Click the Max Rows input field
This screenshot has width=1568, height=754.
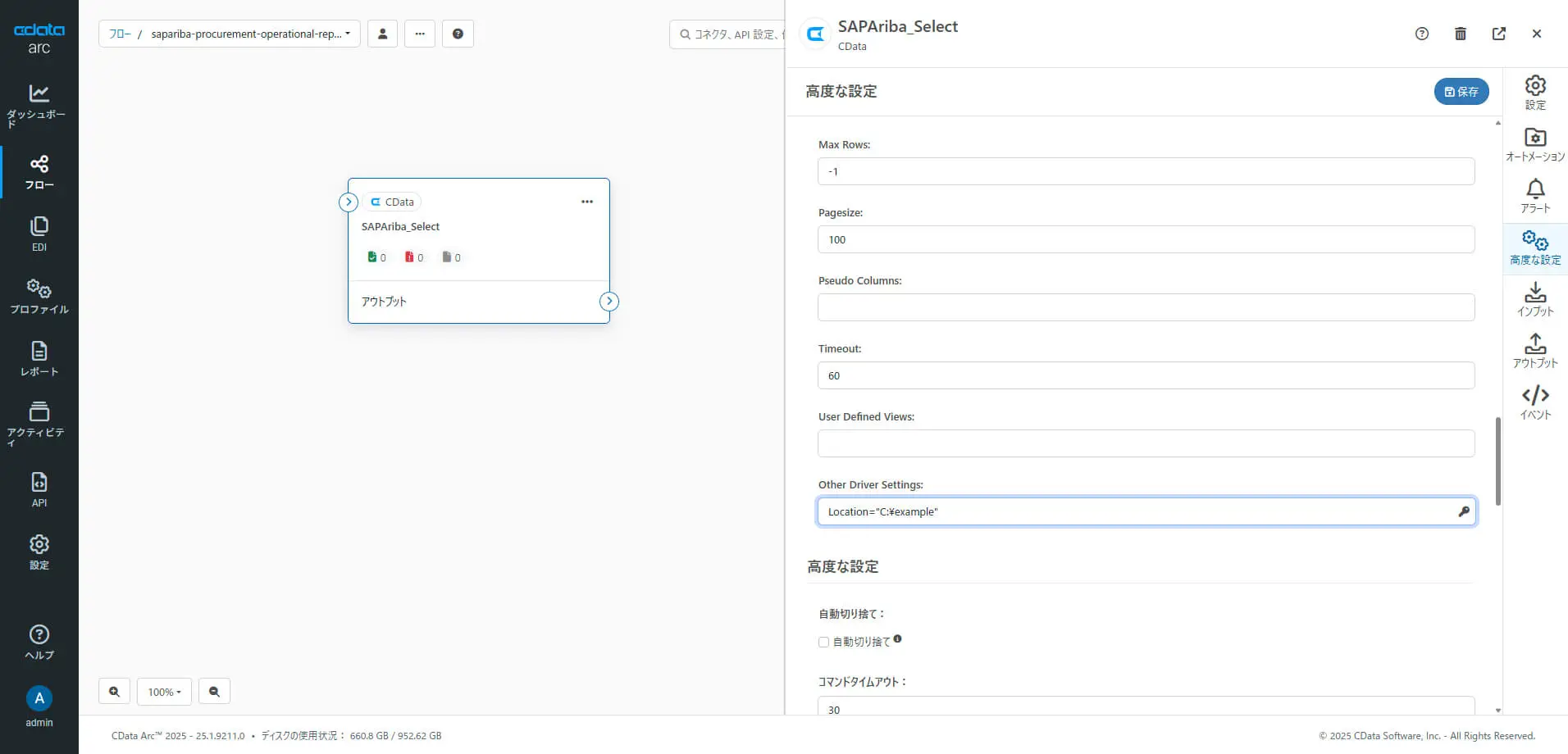[1146, 171]
